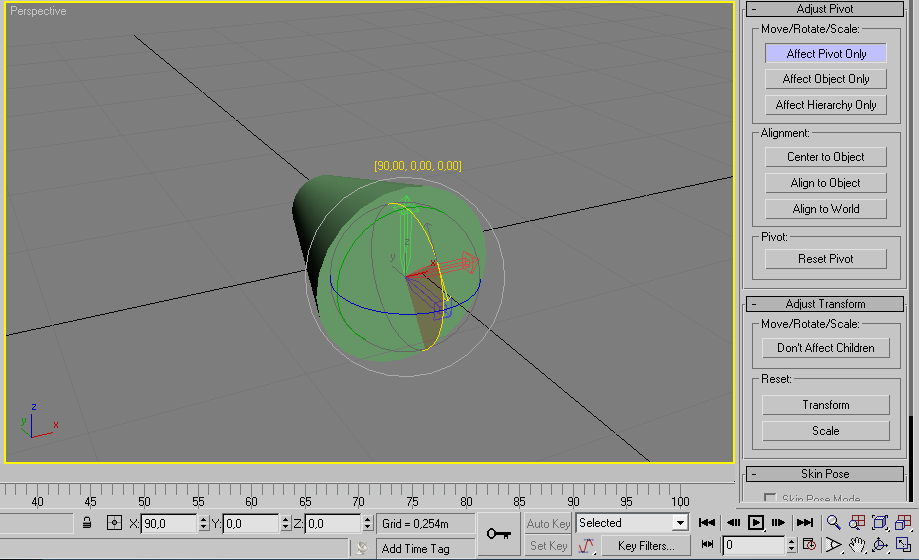The image size is (919, 560).
Task: Click the X coordinate input field
Action: coord(168,523)
